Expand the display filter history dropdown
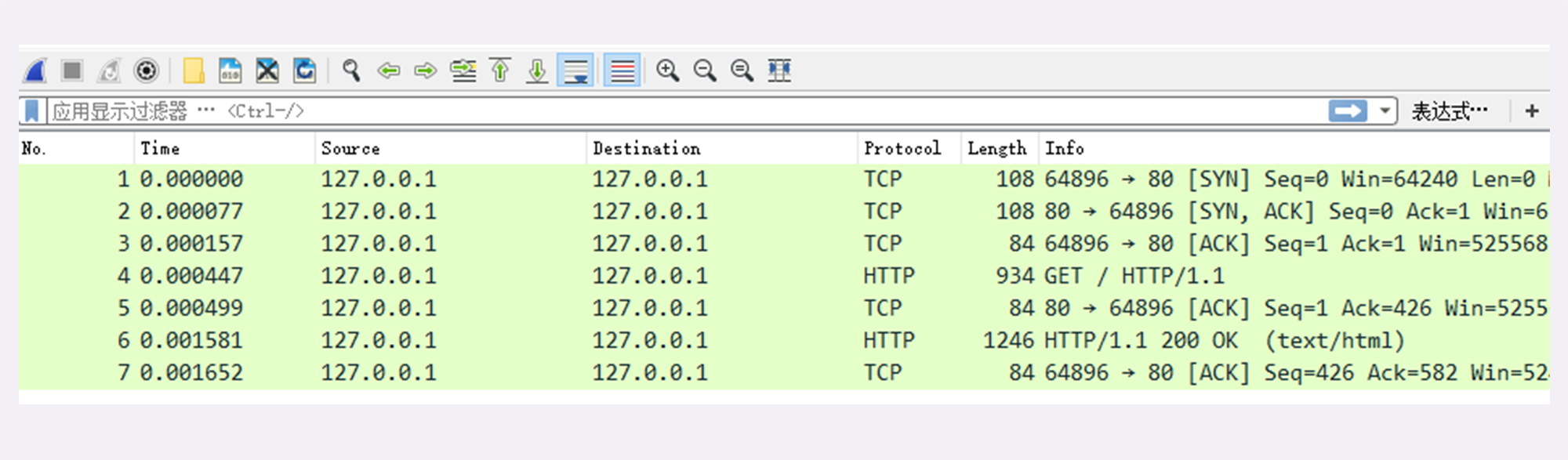This screenshot has height=460, width=1568. click(x=1385, y=111)
